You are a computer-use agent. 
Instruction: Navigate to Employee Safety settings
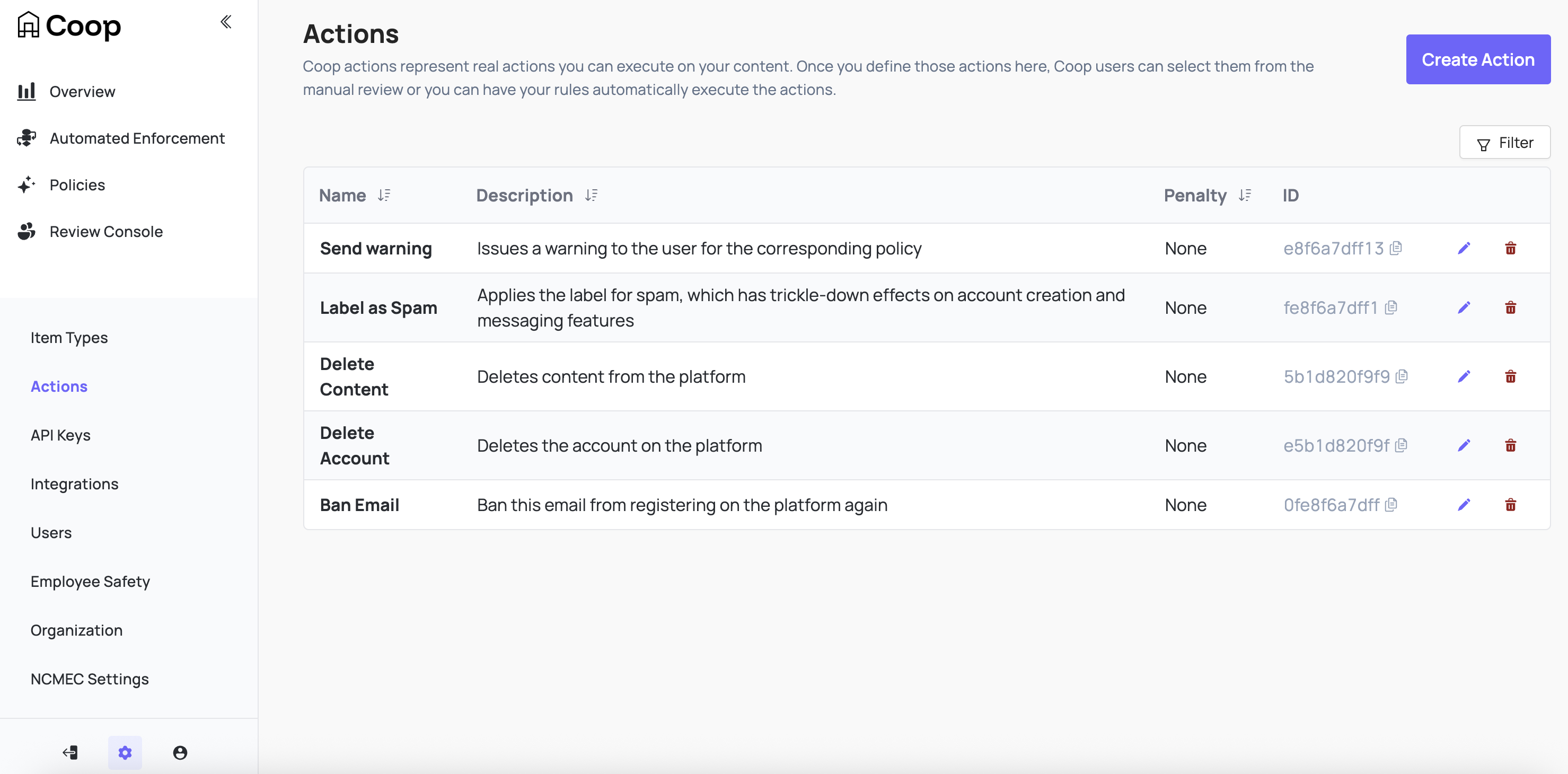(x=90, y=582)
